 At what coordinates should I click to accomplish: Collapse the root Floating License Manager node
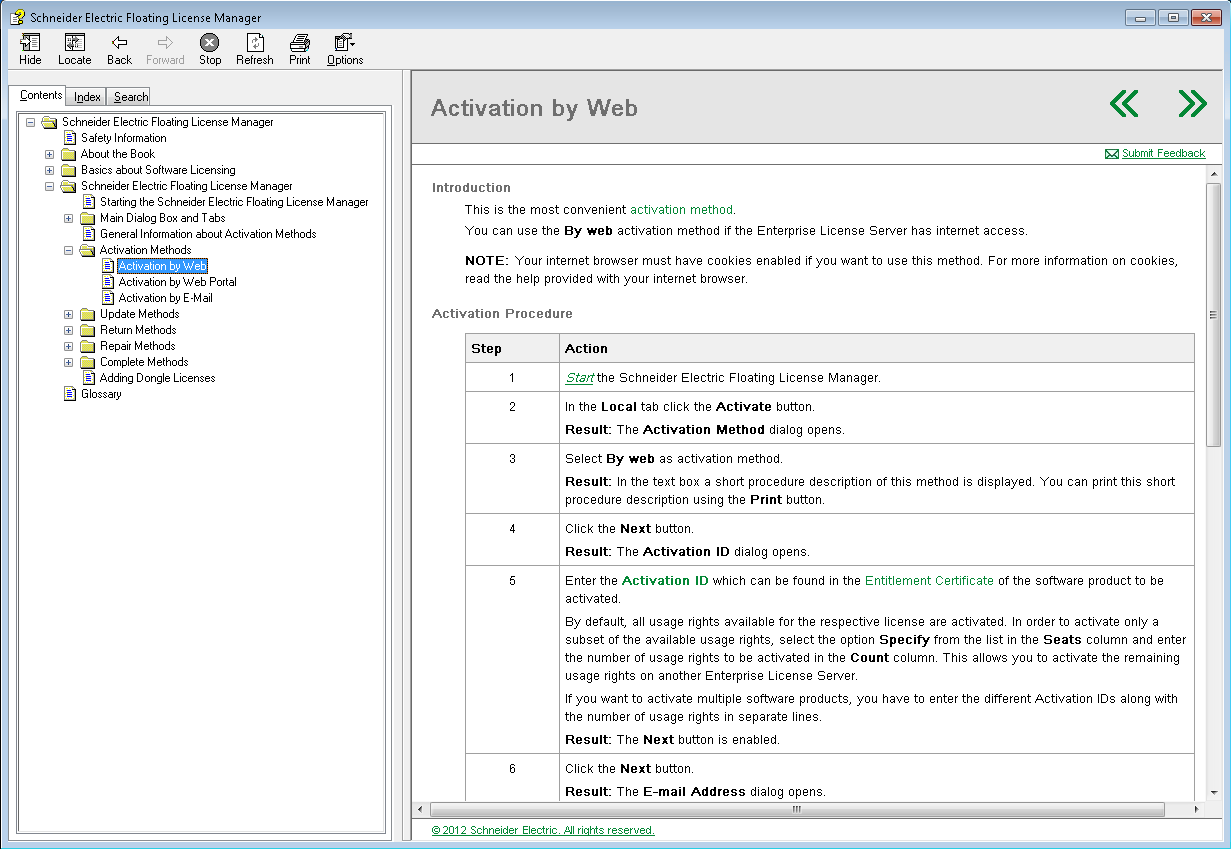(x=31, y=122)
